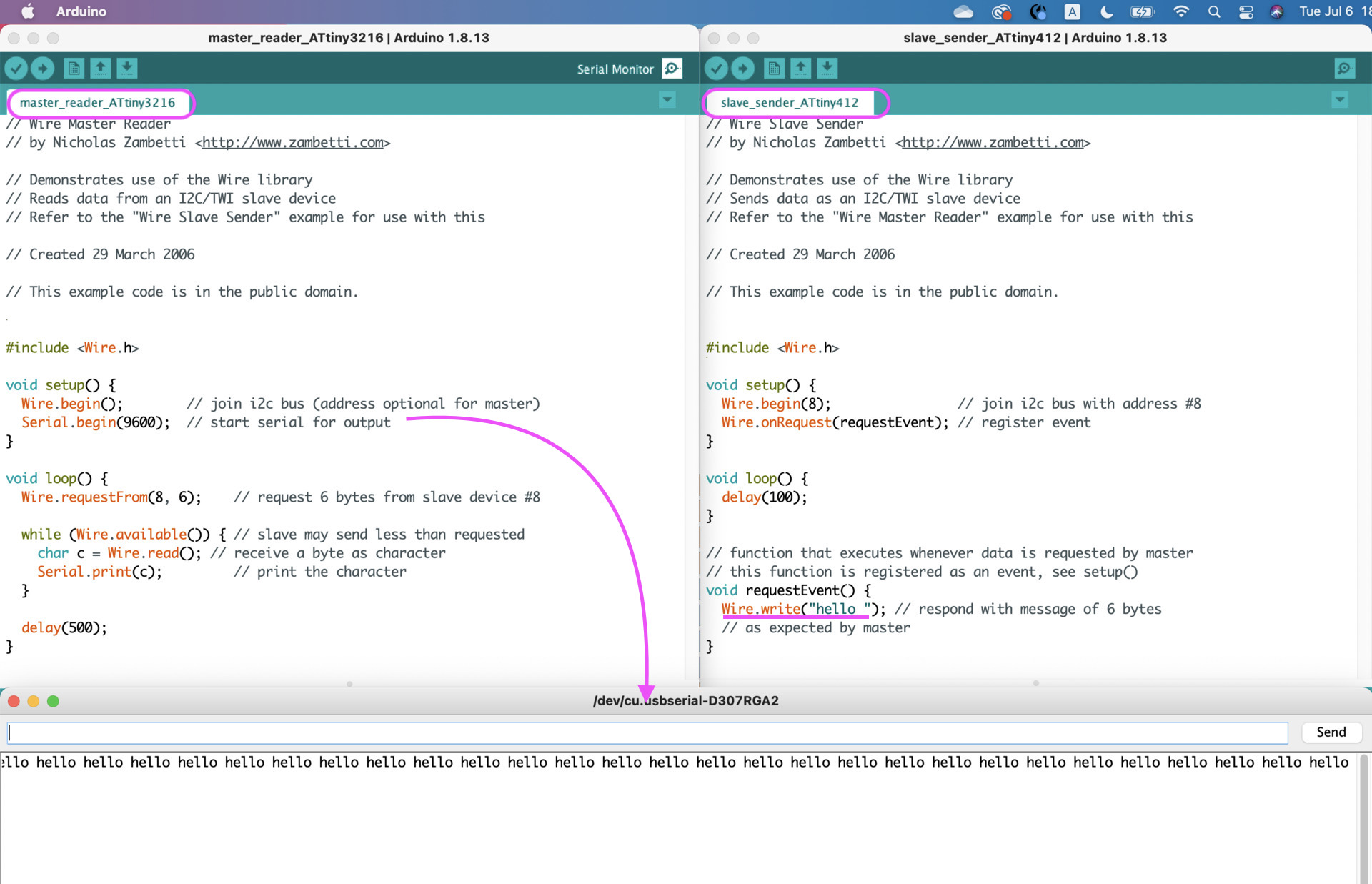
Task: Click #include <Wire.h> in master_reader code
Action: [x=72, y=348]
